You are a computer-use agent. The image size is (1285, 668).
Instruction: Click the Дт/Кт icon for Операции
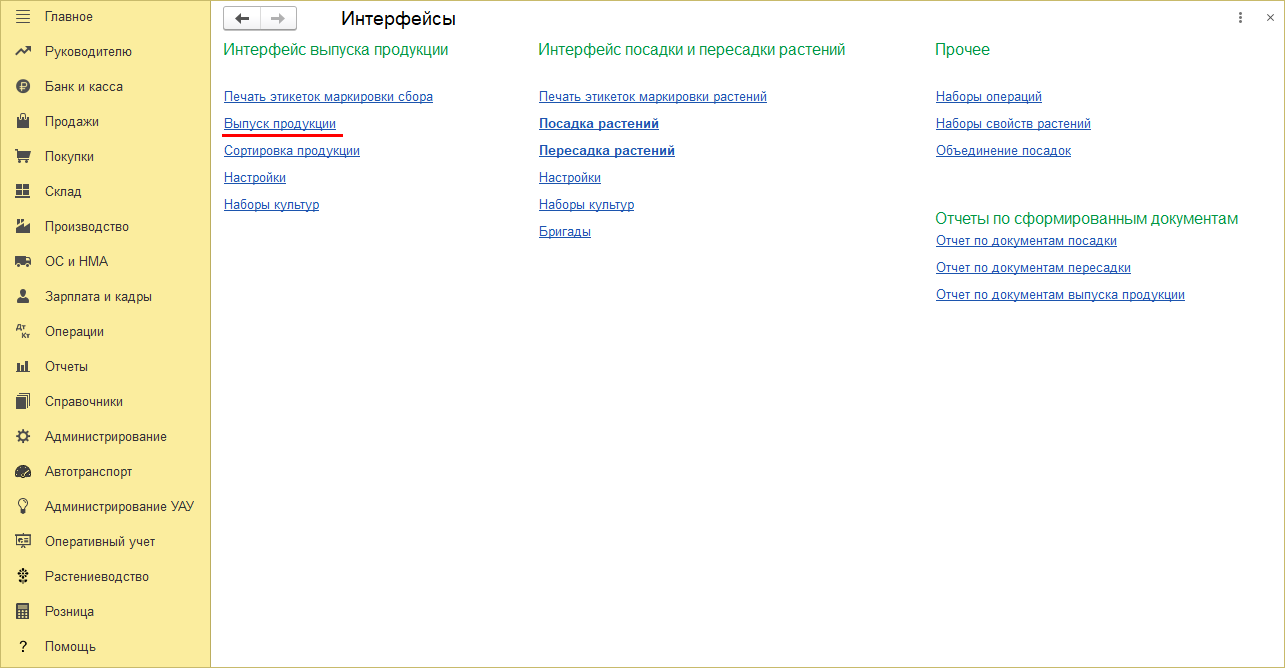[23, 332]
